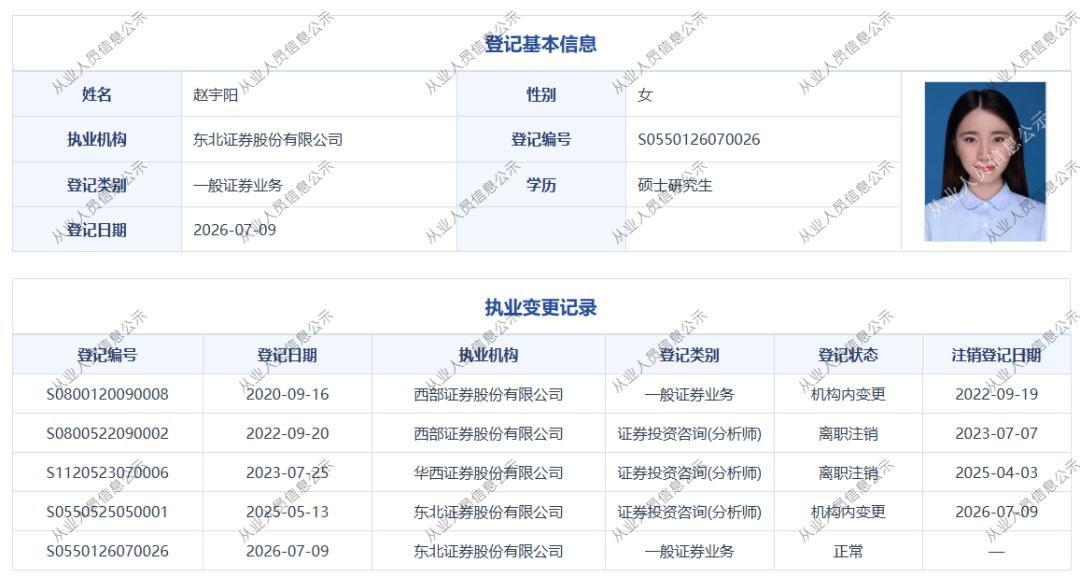This screenshot has width=1080, height=577.
Task: Click 一般证券业务 in the last records row
Action: click(689, 552)
